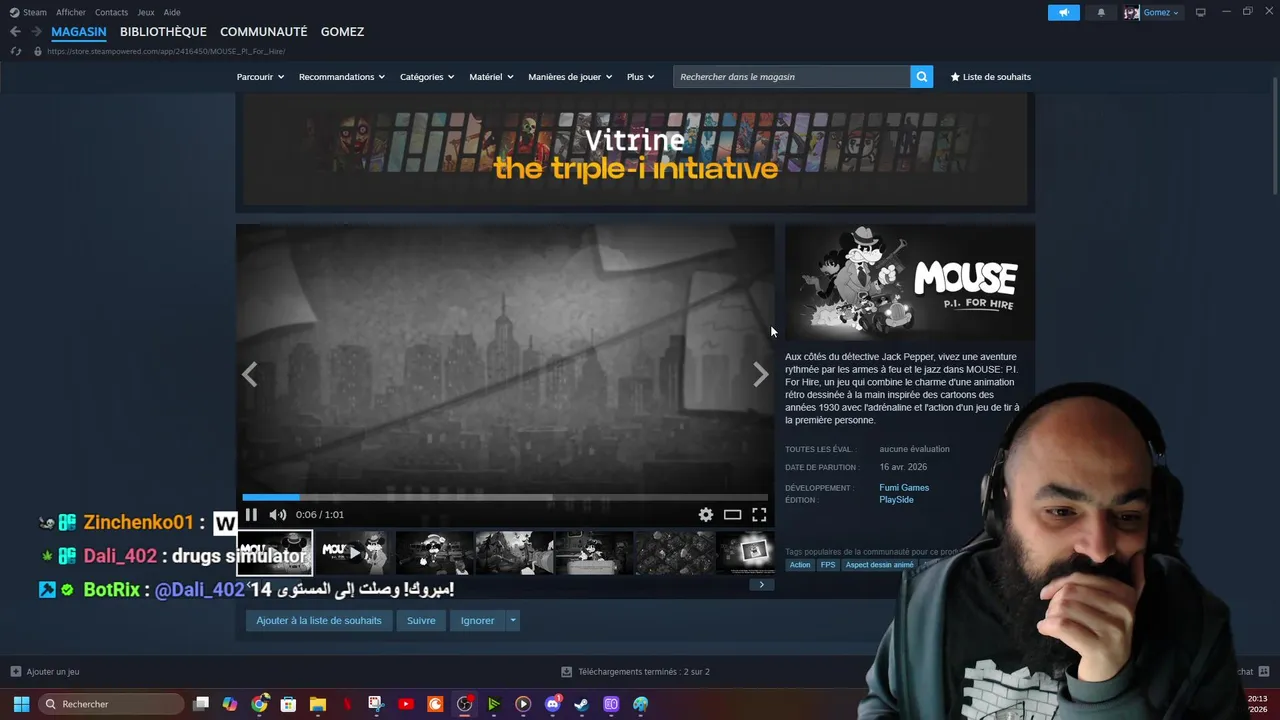
Task: Open Google Chrome from the taskbar
Action: click(260, 704)
